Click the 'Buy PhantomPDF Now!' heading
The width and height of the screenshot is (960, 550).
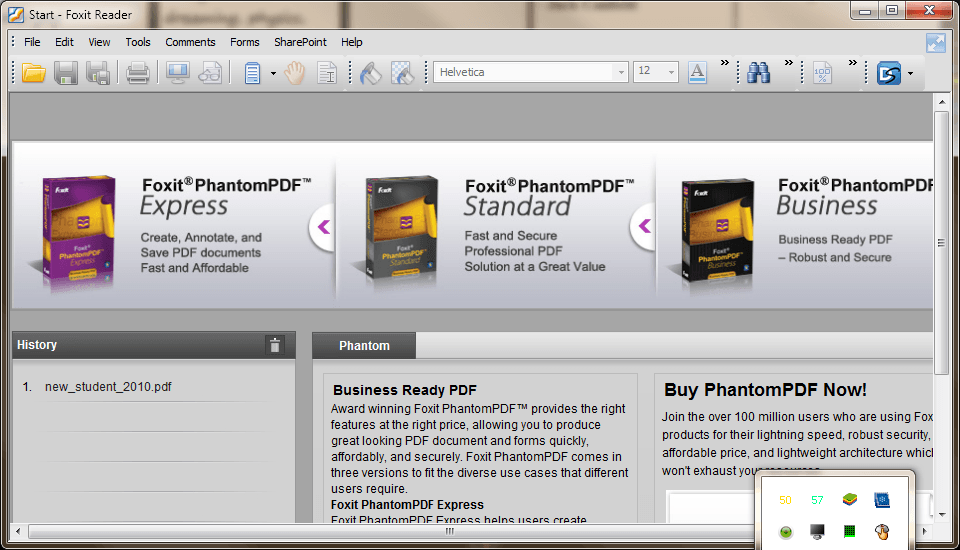tap(765, 390)
